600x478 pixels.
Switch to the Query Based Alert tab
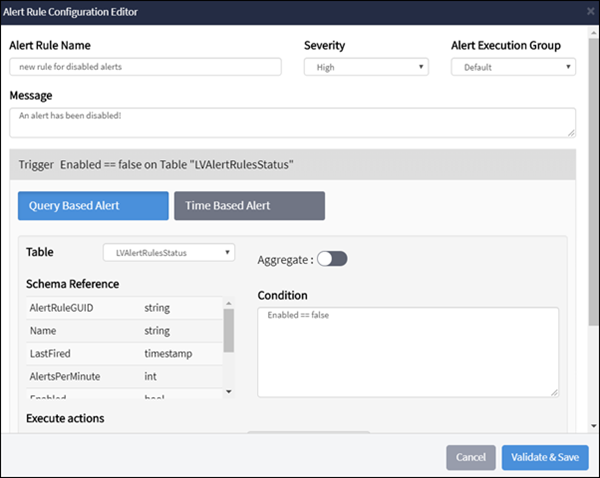(x=93, y=206)
